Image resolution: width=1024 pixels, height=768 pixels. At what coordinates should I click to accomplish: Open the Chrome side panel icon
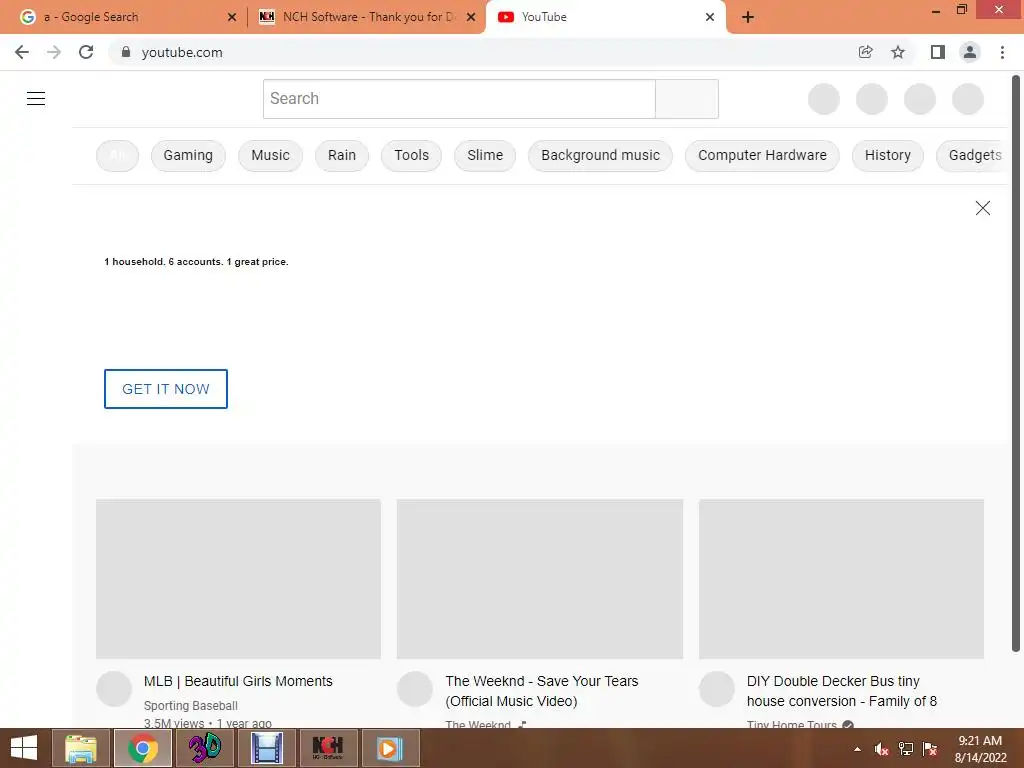(938, 52)
